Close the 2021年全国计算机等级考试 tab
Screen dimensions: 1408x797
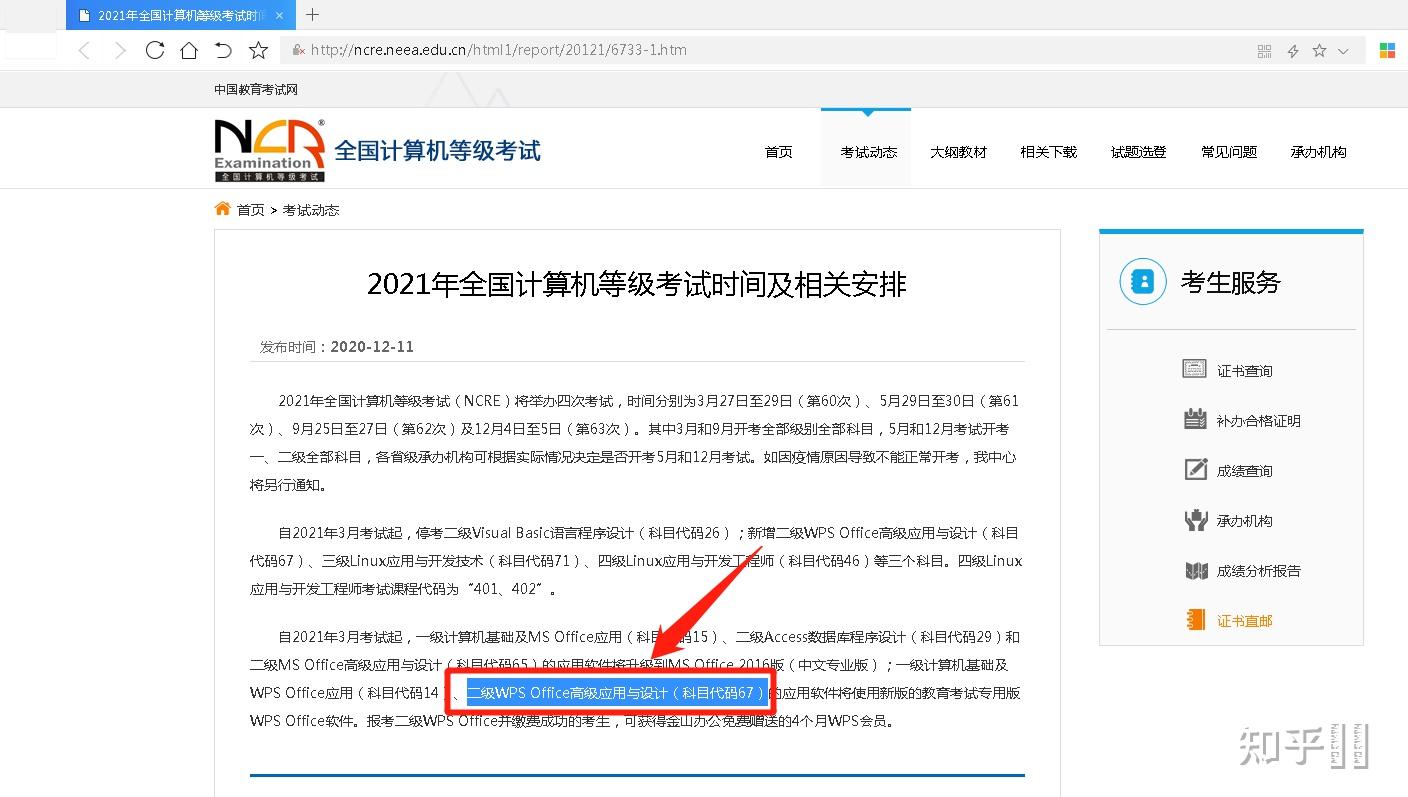tap(279, 15)
